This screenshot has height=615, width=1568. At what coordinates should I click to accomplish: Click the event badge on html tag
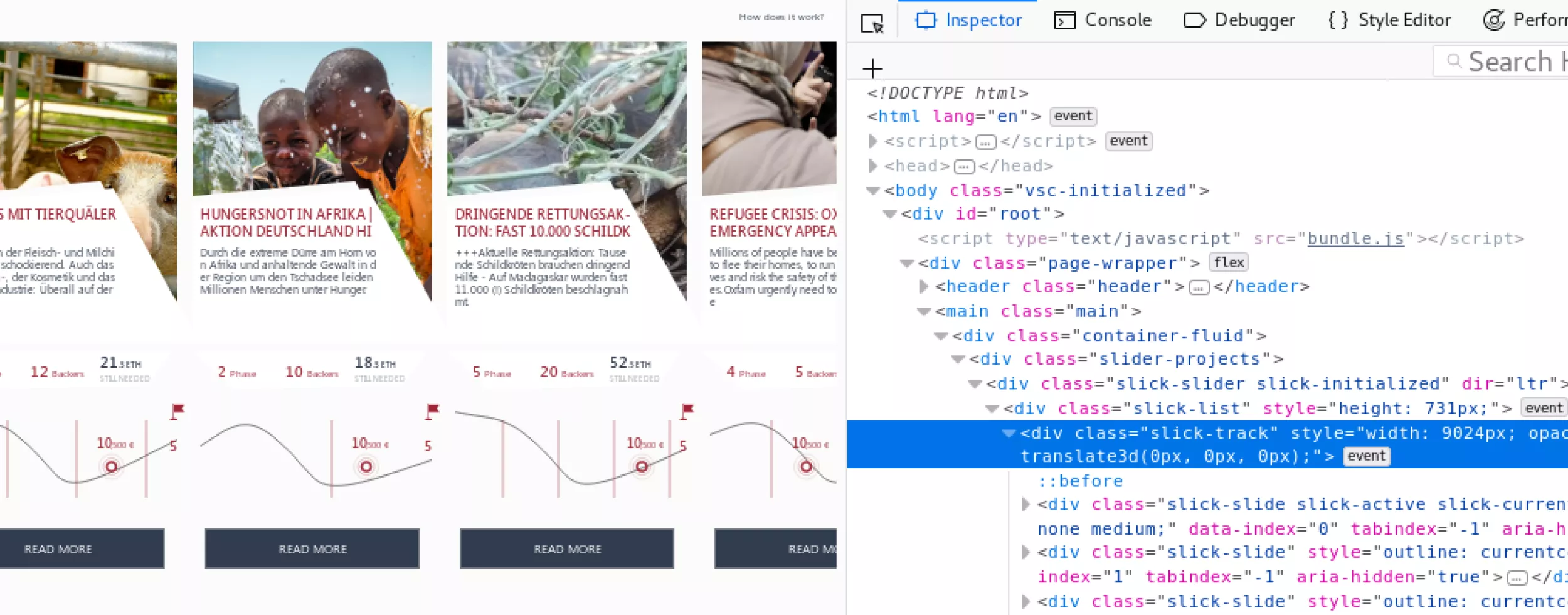(1073, 116)
